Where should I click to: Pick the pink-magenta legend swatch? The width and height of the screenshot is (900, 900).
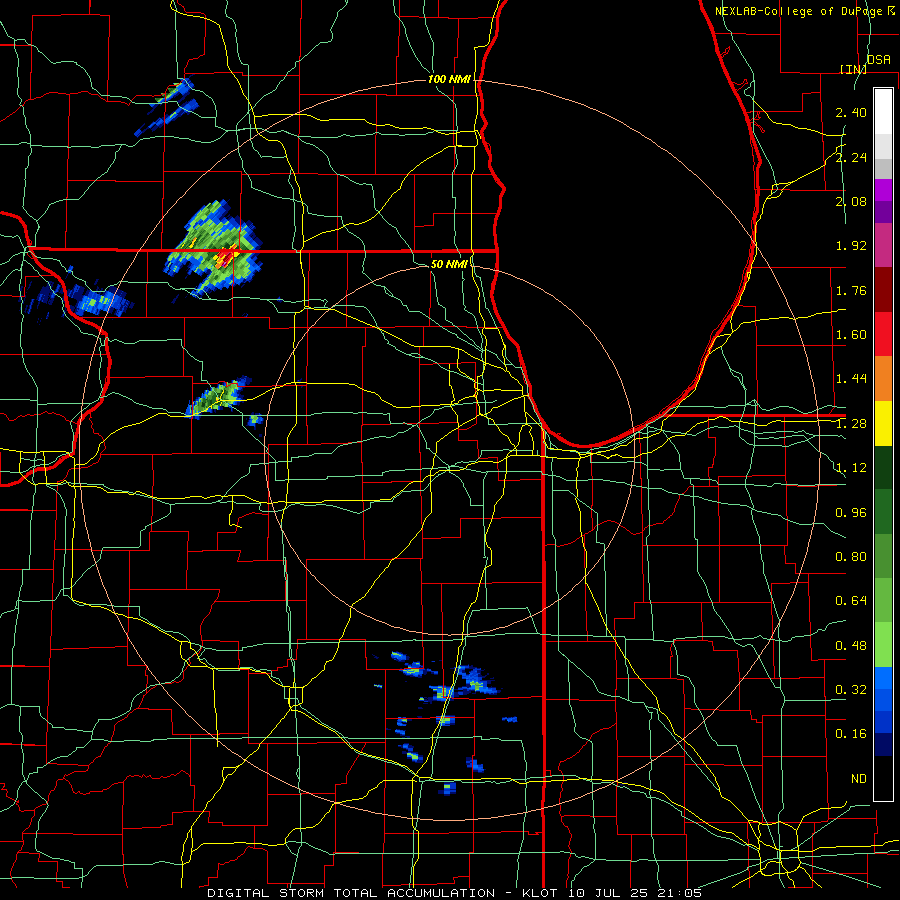point(883,245)
